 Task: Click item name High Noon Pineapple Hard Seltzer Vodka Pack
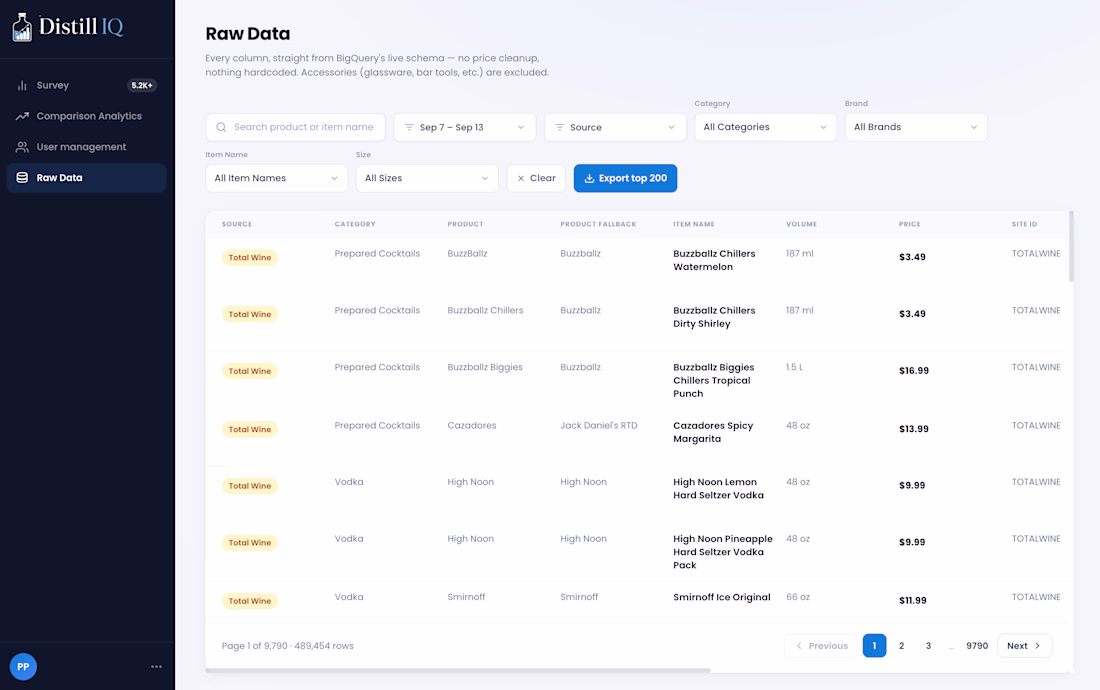723,552
